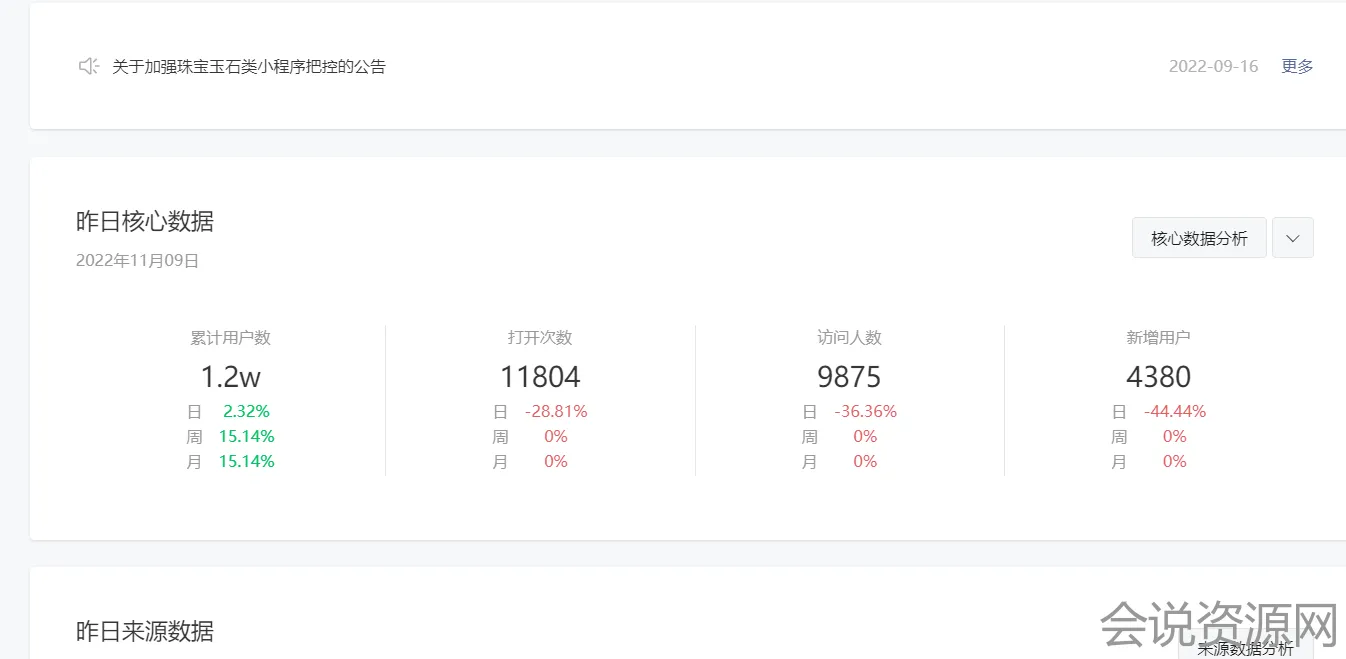This screenshot has height=659, width=1346.
Task: Click the -44.44% daily change for 新增用户
Action: point(1175,411)
